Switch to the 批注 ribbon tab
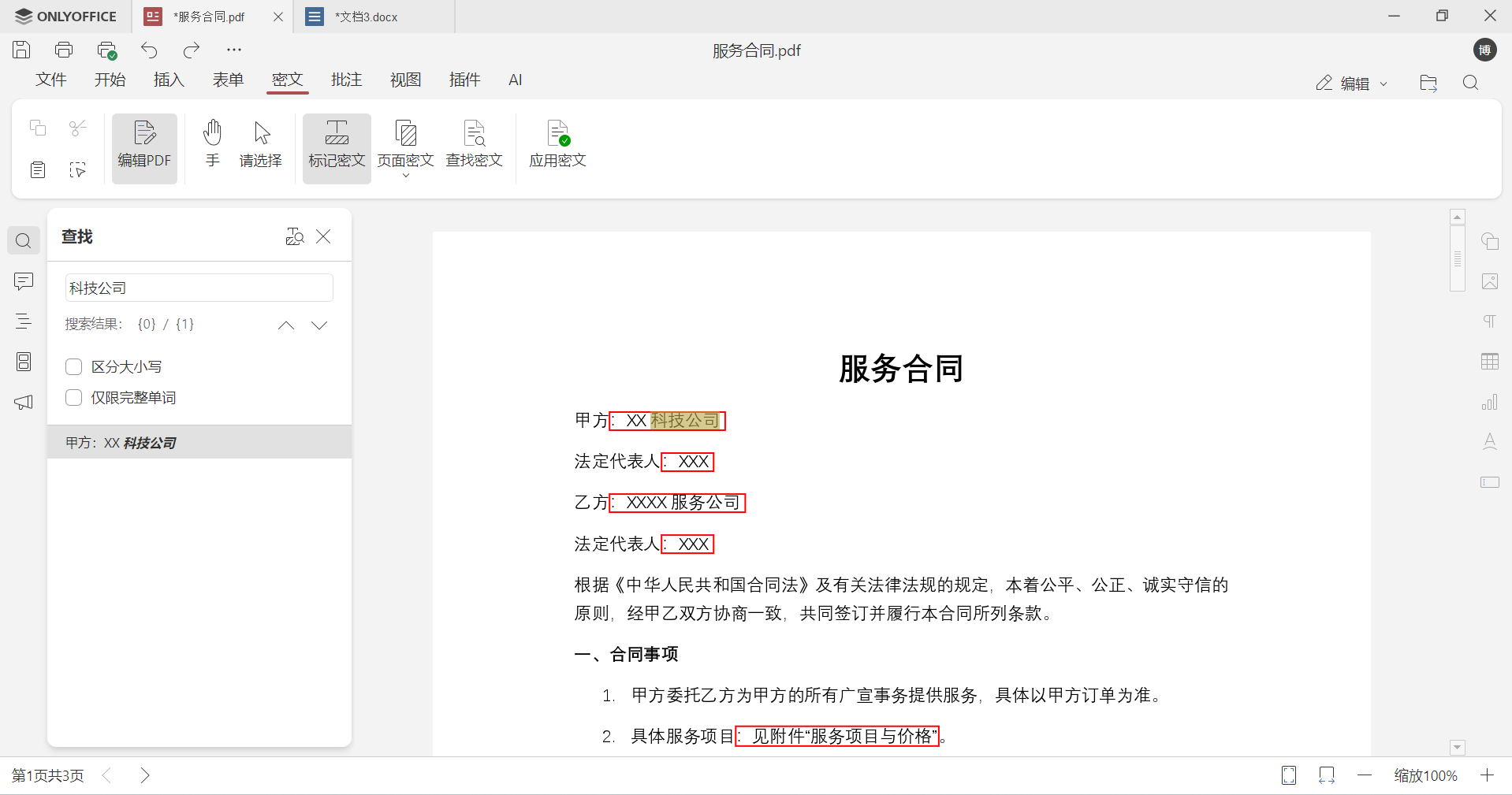The width and height of the screenshot is (1512, 795). pyautogui.click(x=346, y=80)
